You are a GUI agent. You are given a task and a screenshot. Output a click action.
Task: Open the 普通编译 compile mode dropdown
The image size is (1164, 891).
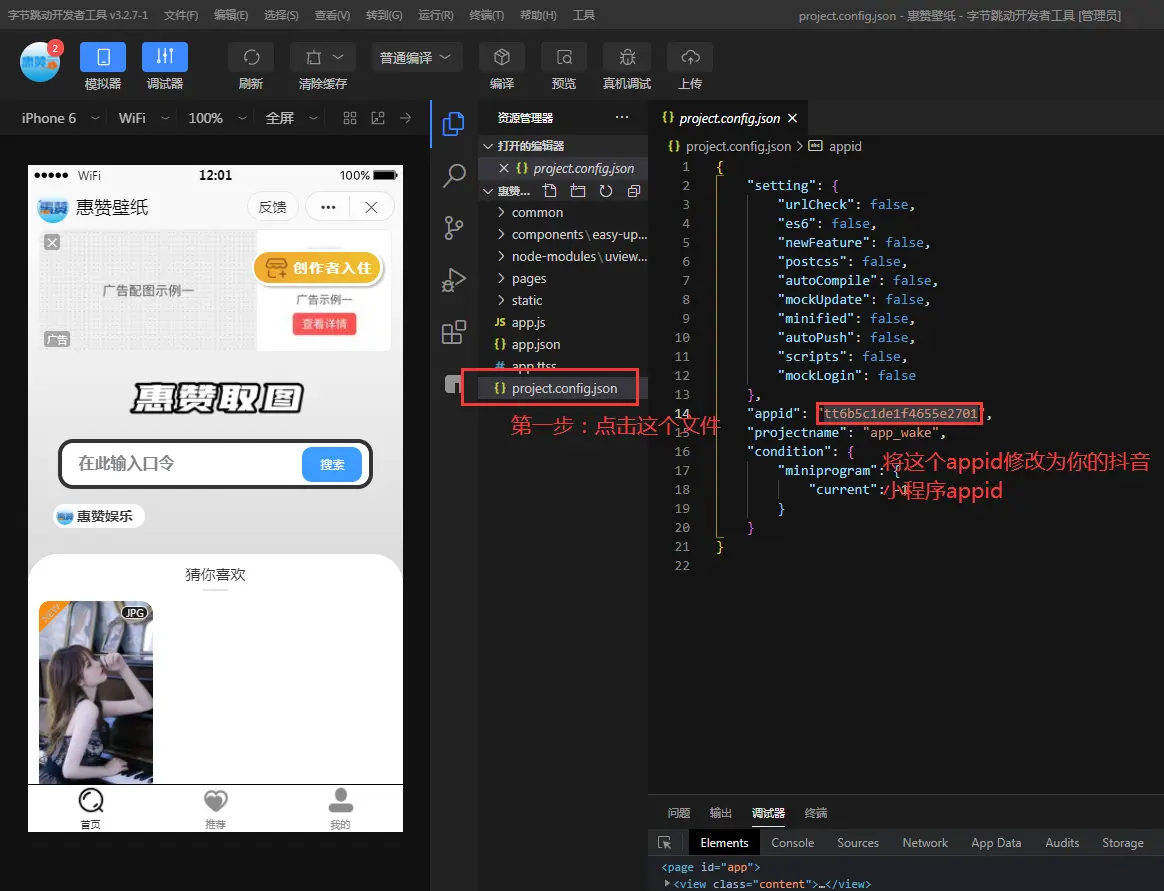point(416,57)
